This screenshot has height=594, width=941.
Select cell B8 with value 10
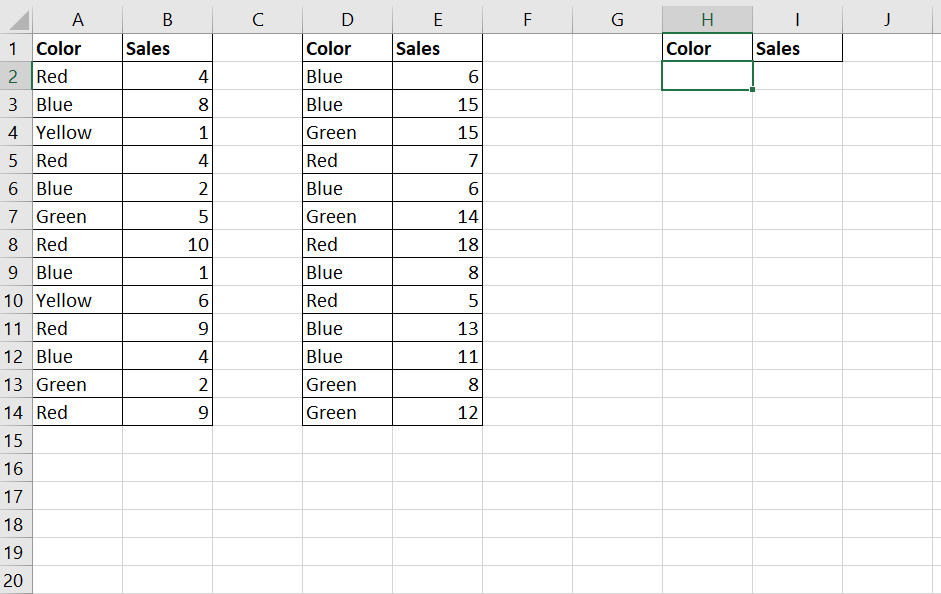click(167, 244)
